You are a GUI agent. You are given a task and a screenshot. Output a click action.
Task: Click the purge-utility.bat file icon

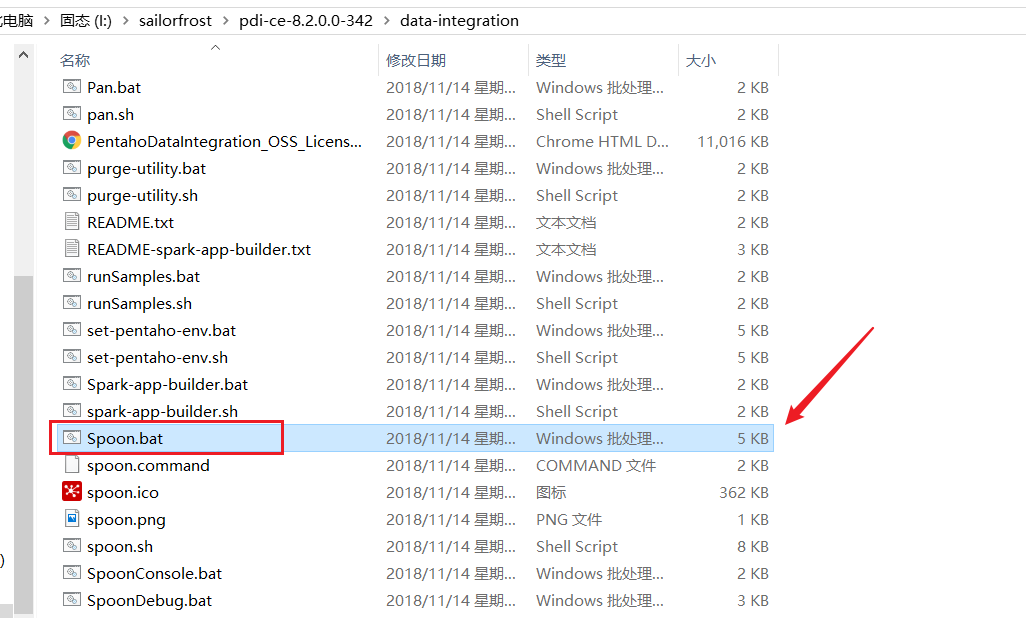click(x=71, y=168)
